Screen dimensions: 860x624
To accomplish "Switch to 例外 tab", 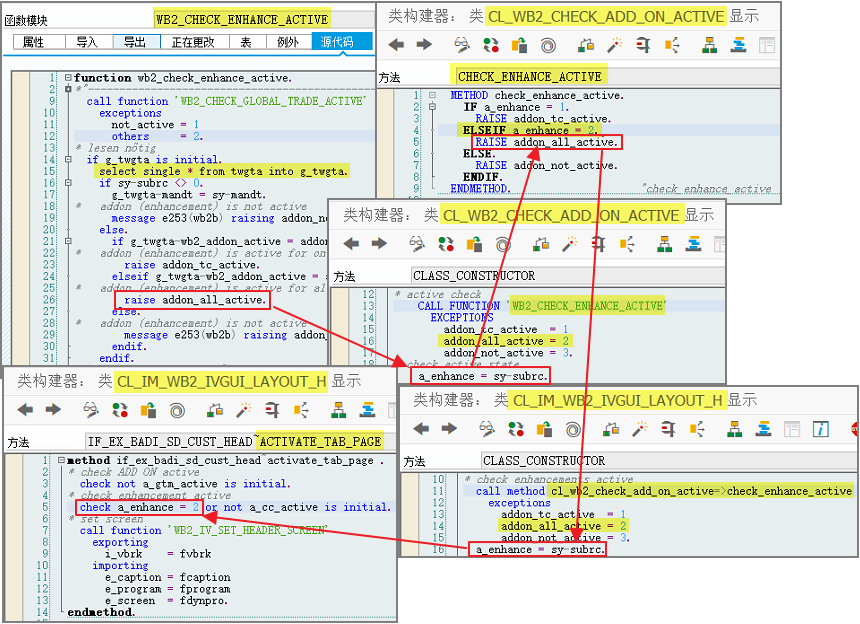I will point(287,42).
